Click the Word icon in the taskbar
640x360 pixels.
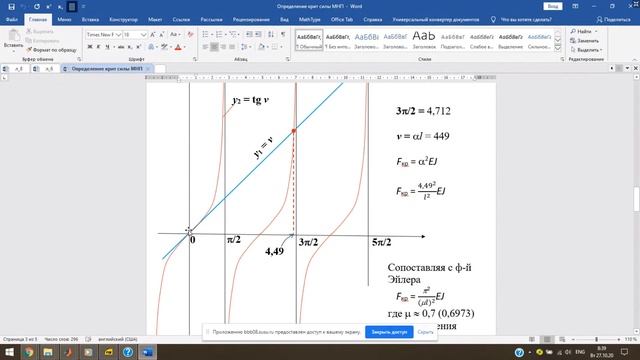pos(147,352)
